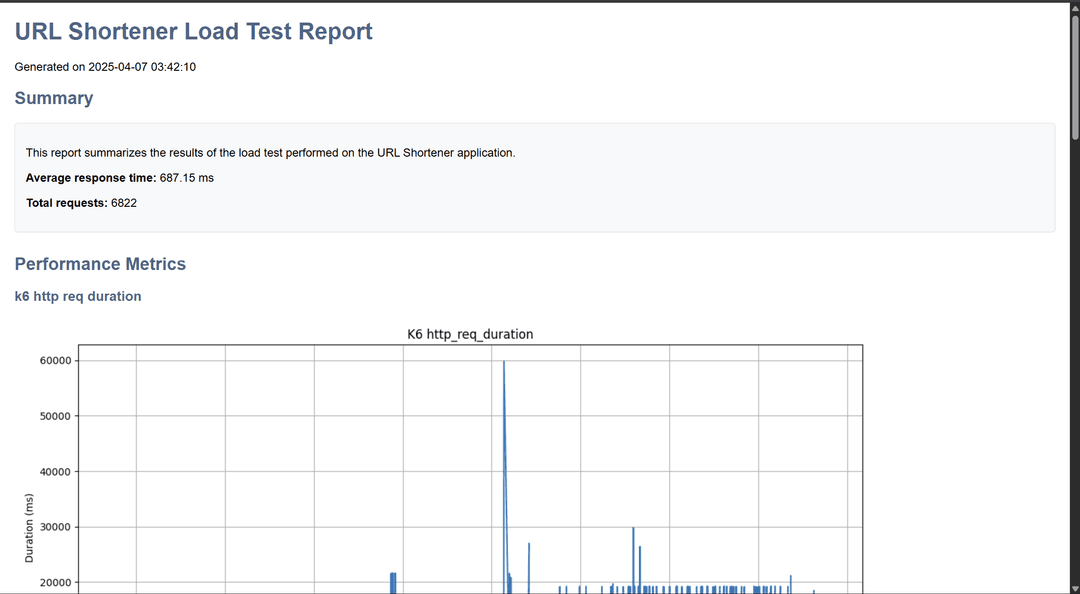This screenshot has height=594, width=1080.
Task: Click the URL Shortener Load Test Report title
Action: click(193, 32)
